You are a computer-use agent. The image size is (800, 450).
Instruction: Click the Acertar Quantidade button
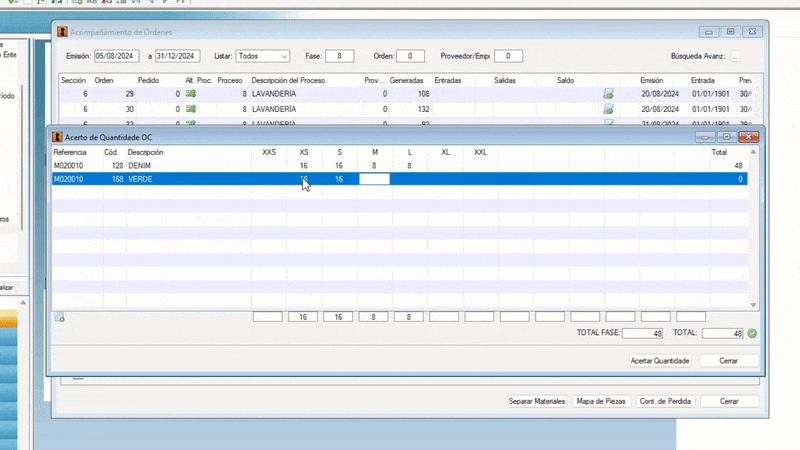pos(660,361)
